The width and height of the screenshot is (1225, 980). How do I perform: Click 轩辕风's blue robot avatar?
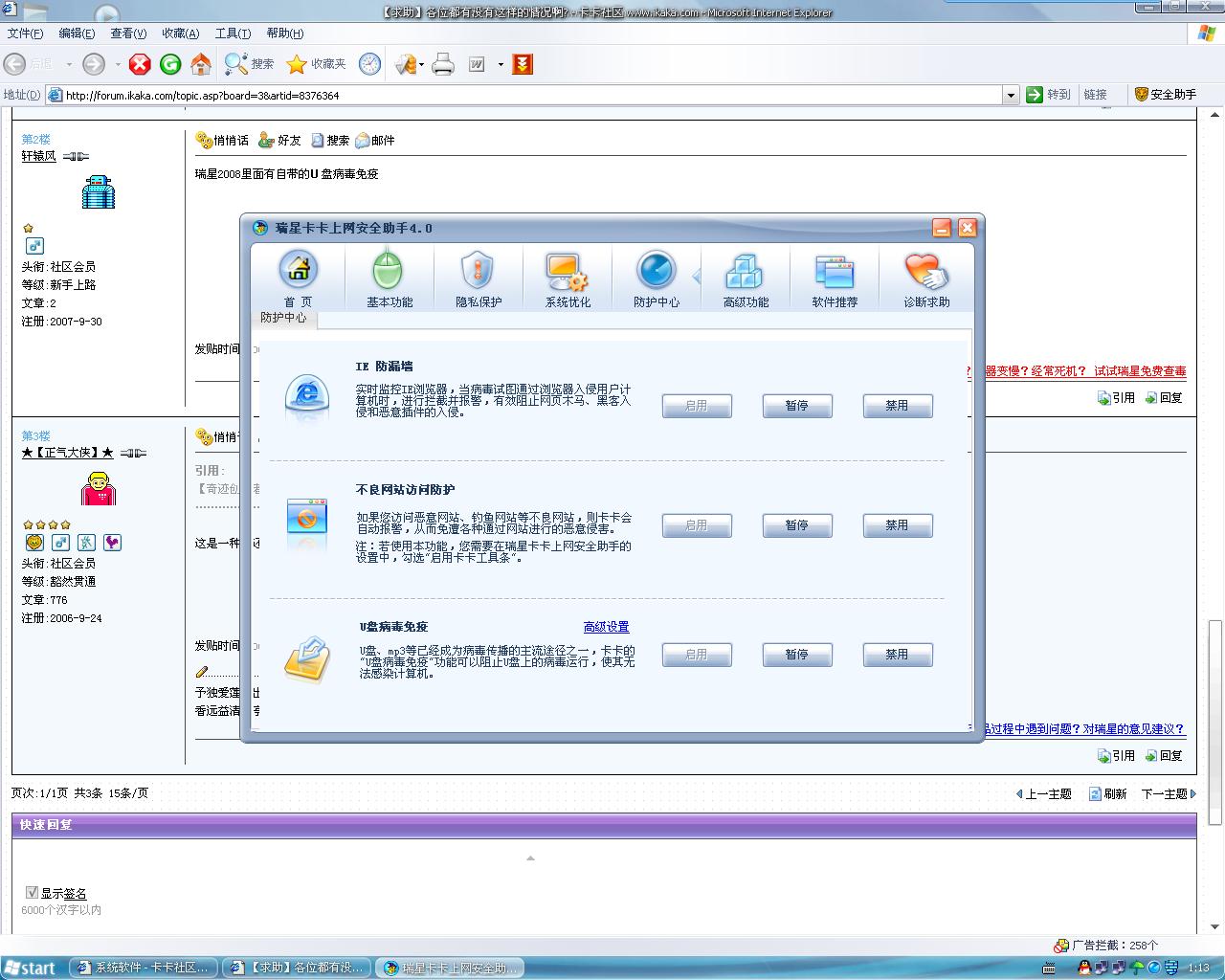coord(99,192)
